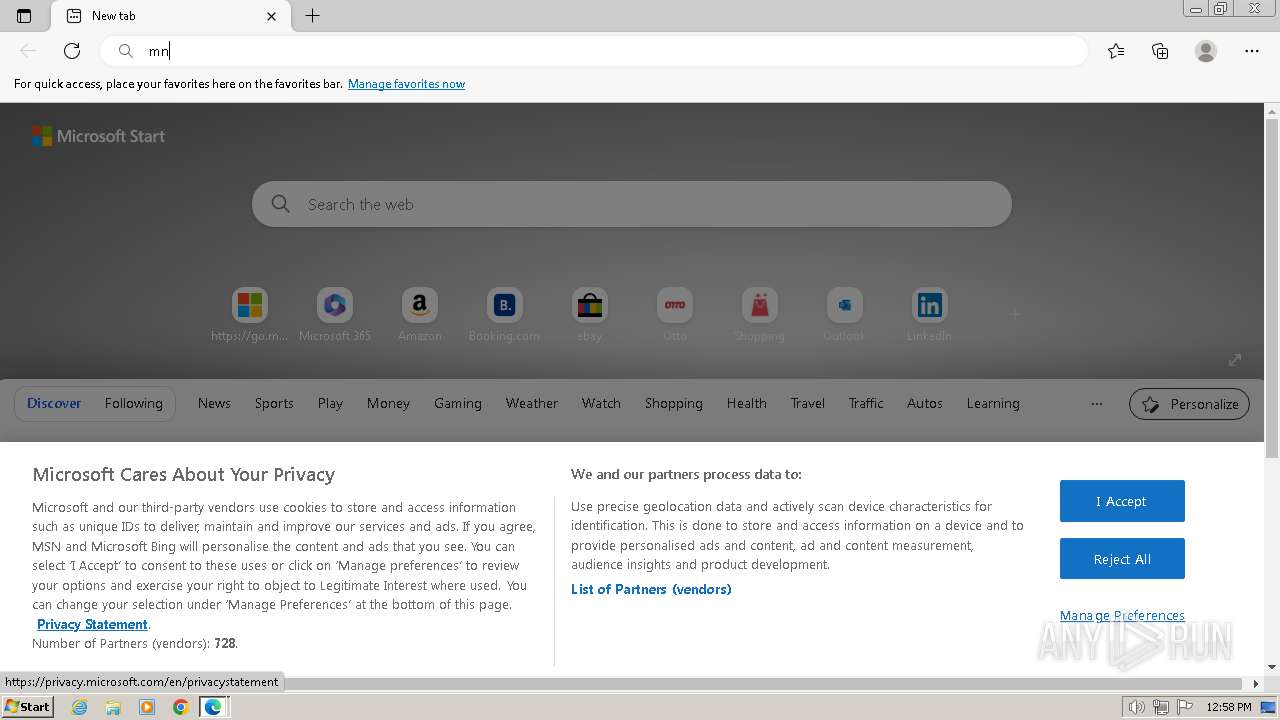Add a new quick link site
1280x720 pixels.
tap(1015, 314)
